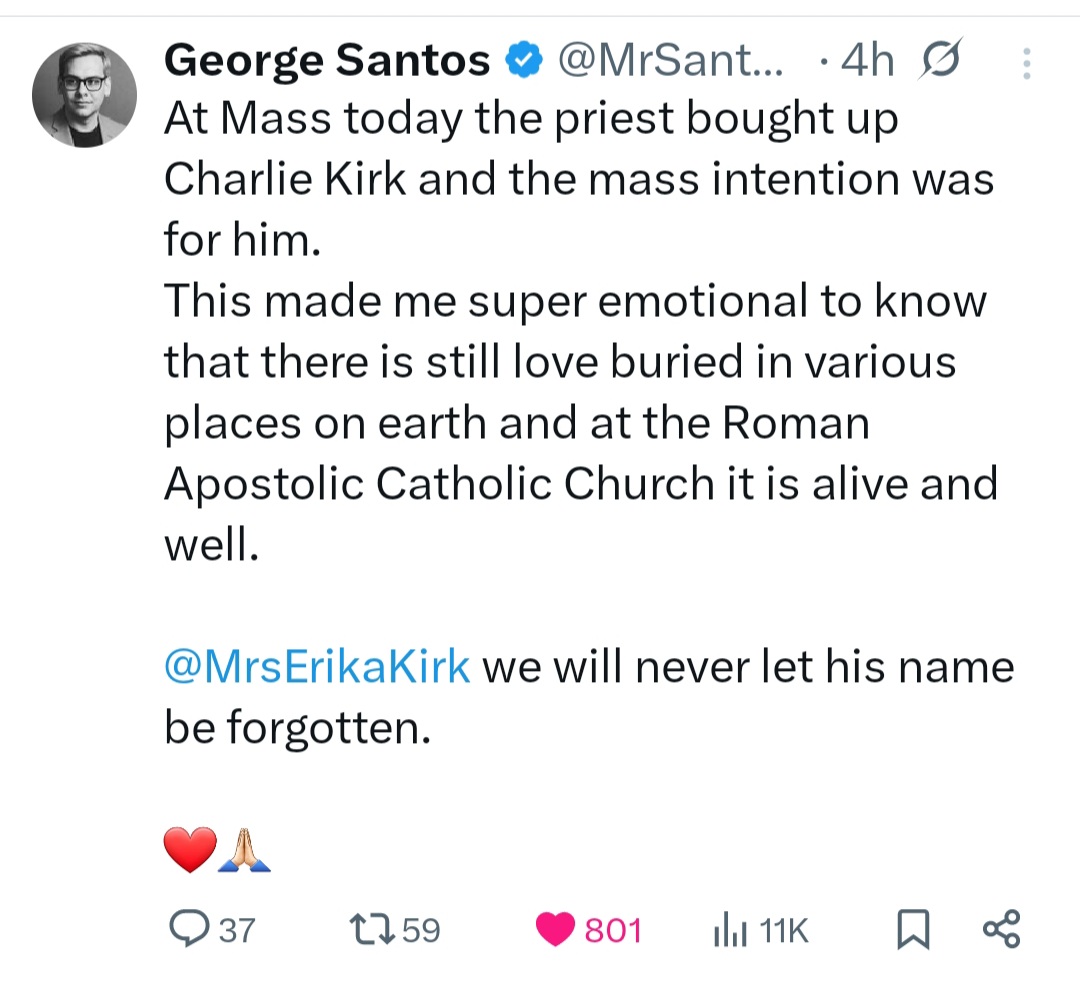Open the @MrsErikaKirk mention link
The height and width of the screenshot is (981, 1080).
point(317,667)
